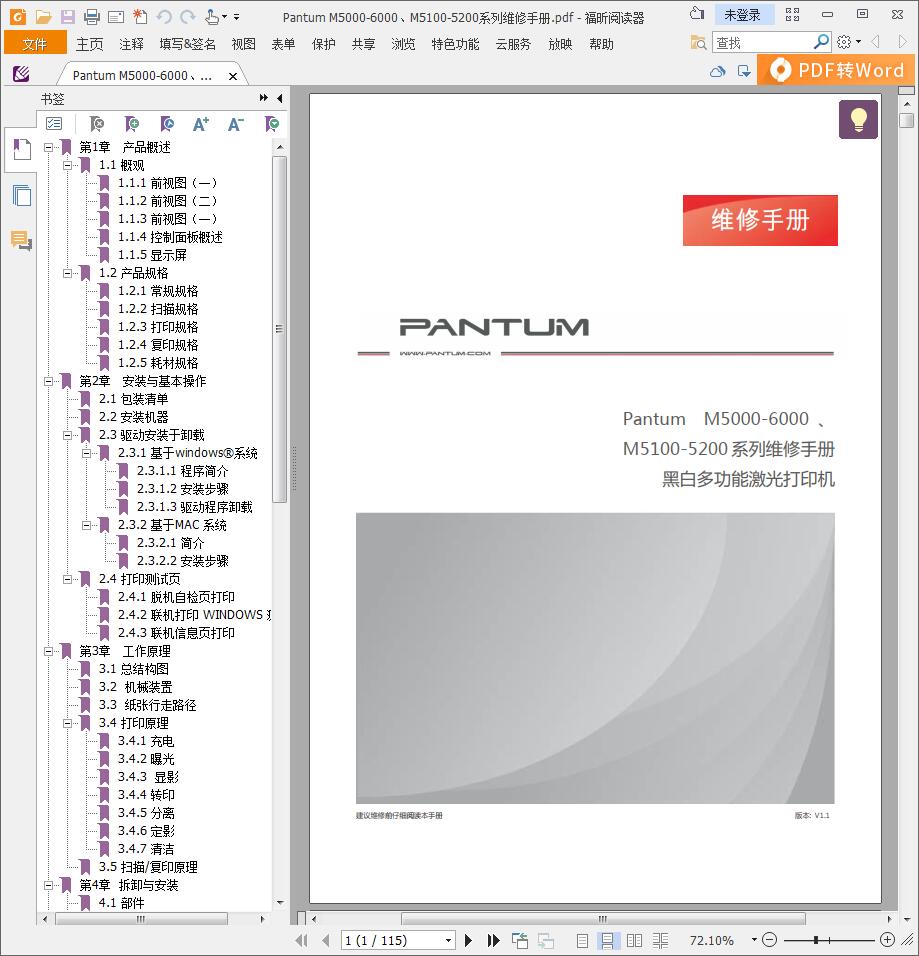The height and width of the screenshot is (956, 919).
Task: Click the Add new bookmark icon
Action: tap(132, 124)
